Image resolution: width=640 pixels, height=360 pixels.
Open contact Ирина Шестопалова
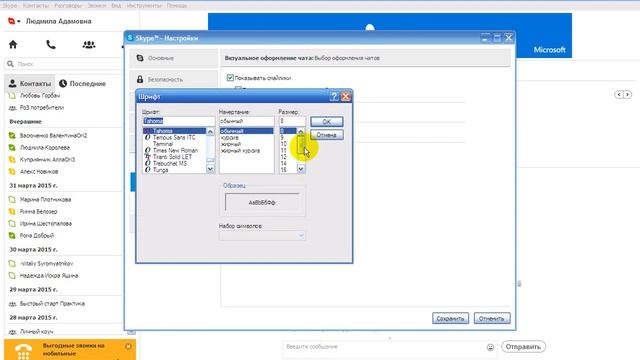point(46,224)
